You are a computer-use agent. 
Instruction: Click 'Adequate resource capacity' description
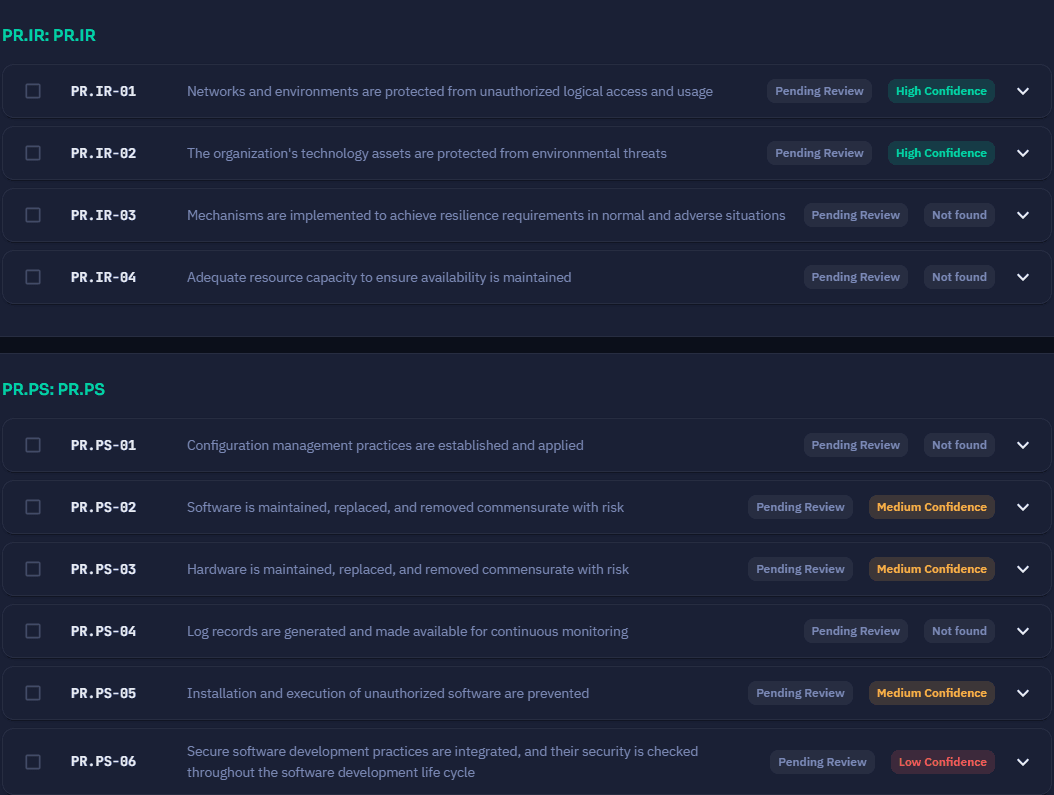379,277
